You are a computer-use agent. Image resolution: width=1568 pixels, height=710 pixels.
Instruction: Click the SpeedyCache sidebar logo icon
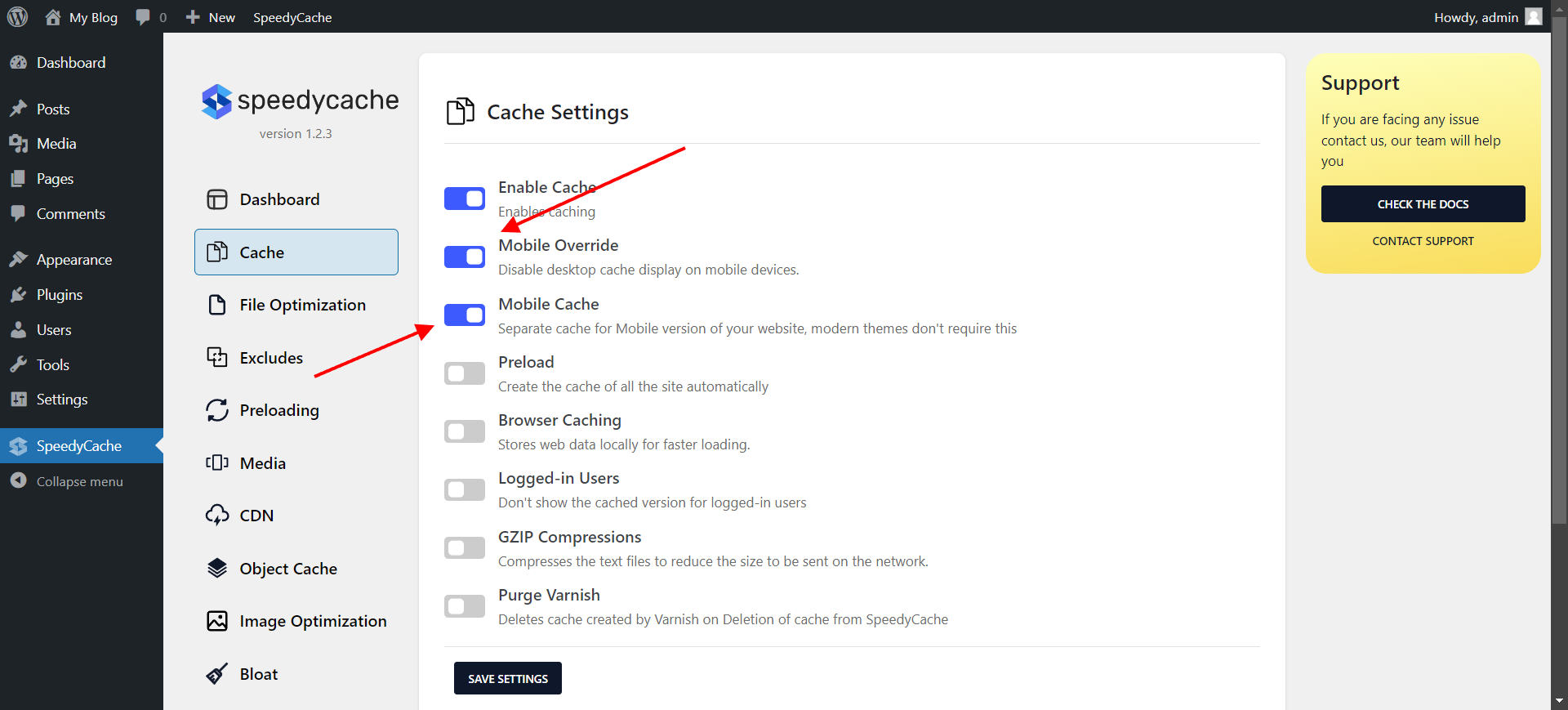pyautogui.click(x=18, y=446)
